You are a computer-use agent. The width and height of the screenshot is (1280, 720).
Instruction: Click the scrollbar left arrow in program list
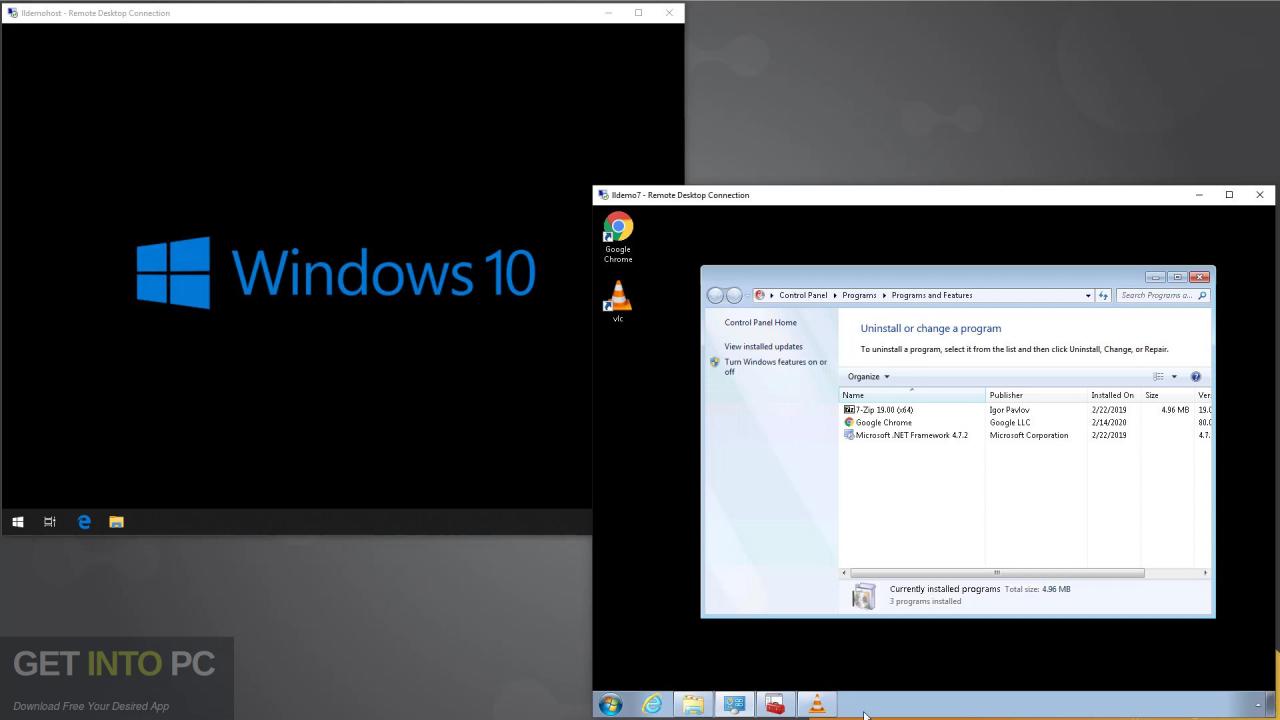pyautogui.click(x=845, y=573)
